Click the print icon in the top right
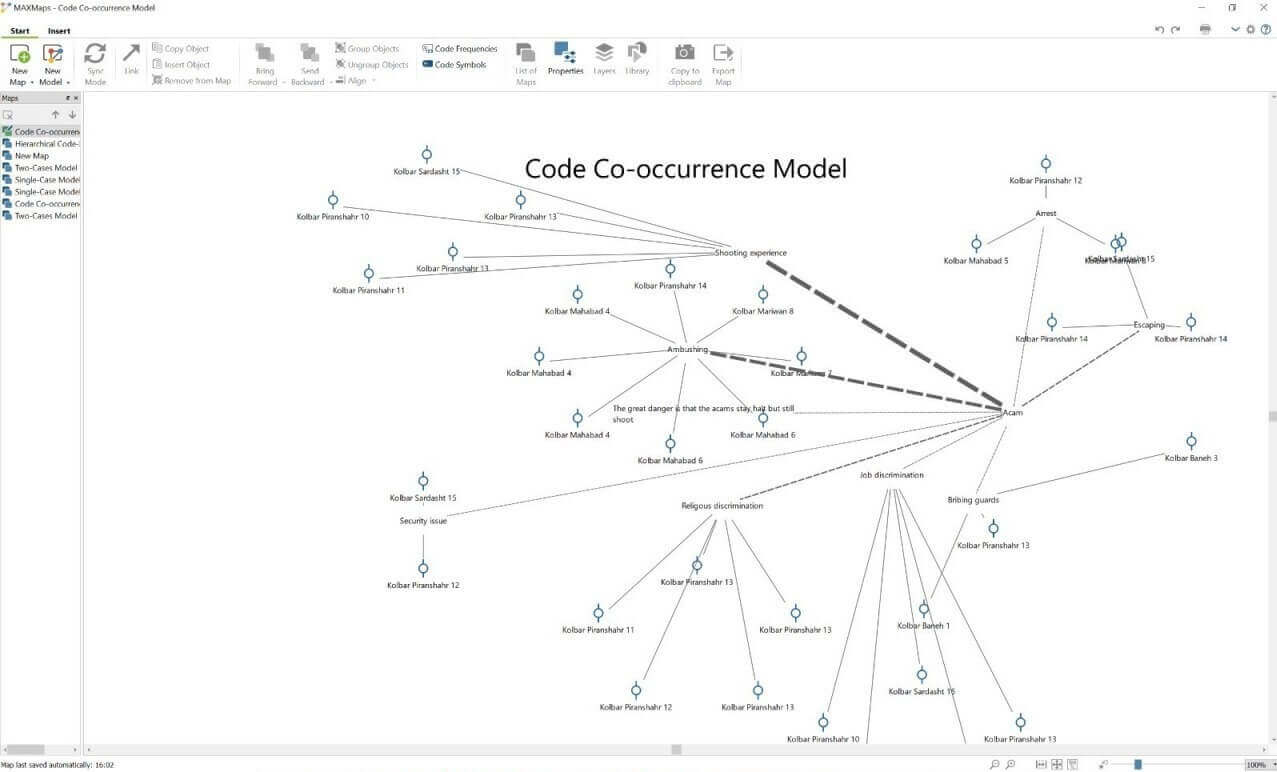1277x772 pixels. coord(1205,30)
